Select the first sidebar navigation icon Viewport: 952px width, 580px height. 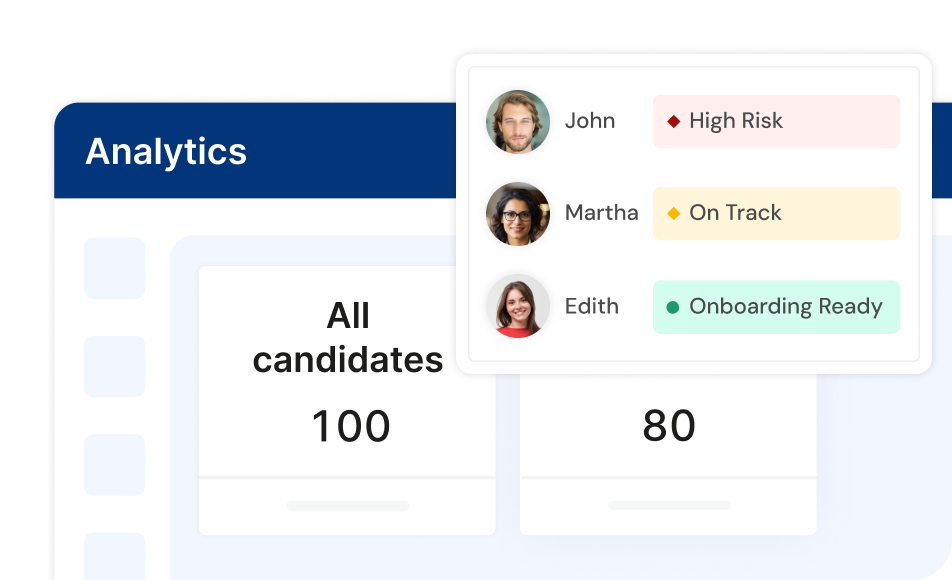(x=114, y=268)
